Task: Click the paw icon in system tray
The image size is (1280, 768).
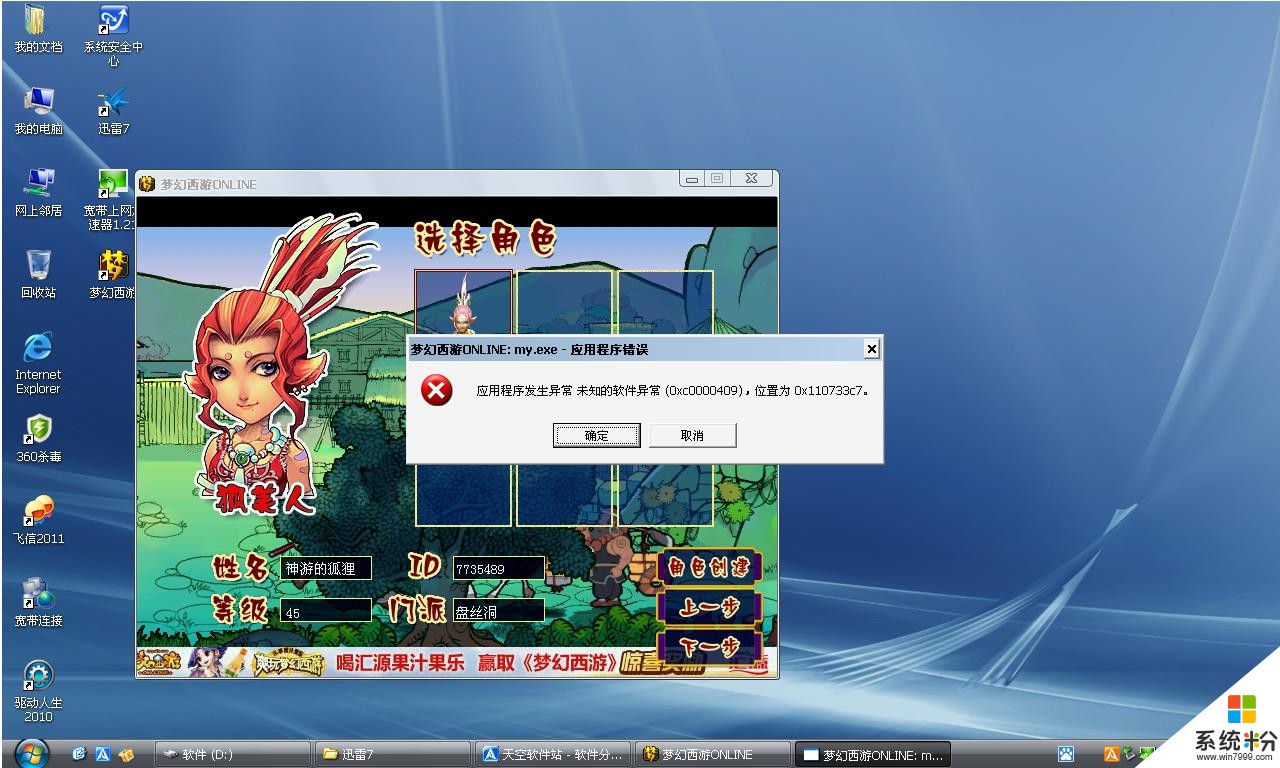Action: (1067, 754)
